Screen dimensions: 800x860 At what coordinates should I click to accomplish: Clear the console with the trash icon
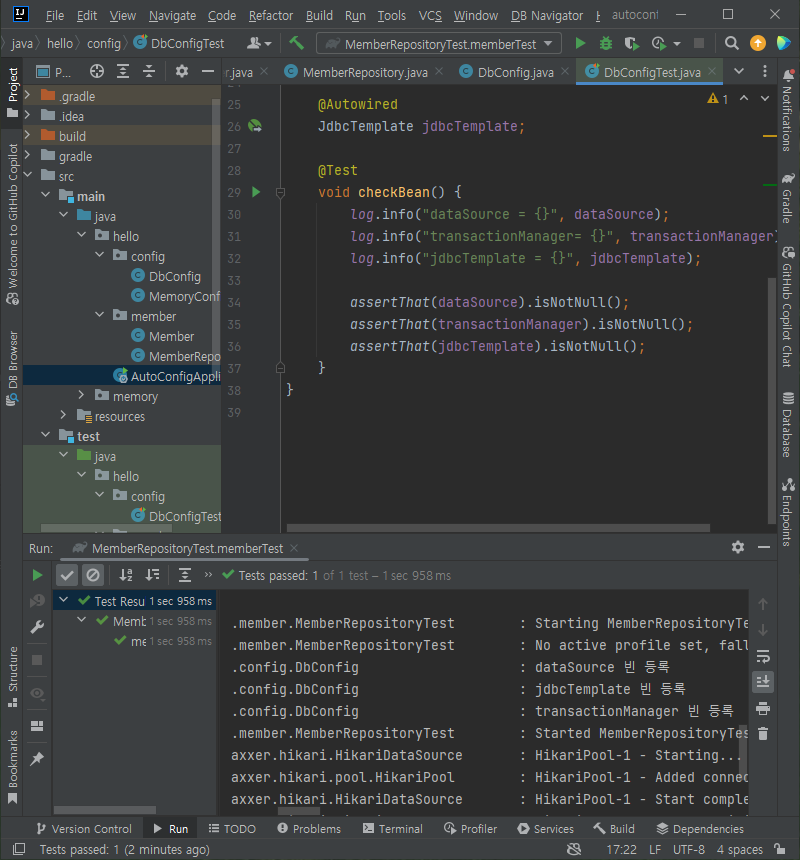763,734
